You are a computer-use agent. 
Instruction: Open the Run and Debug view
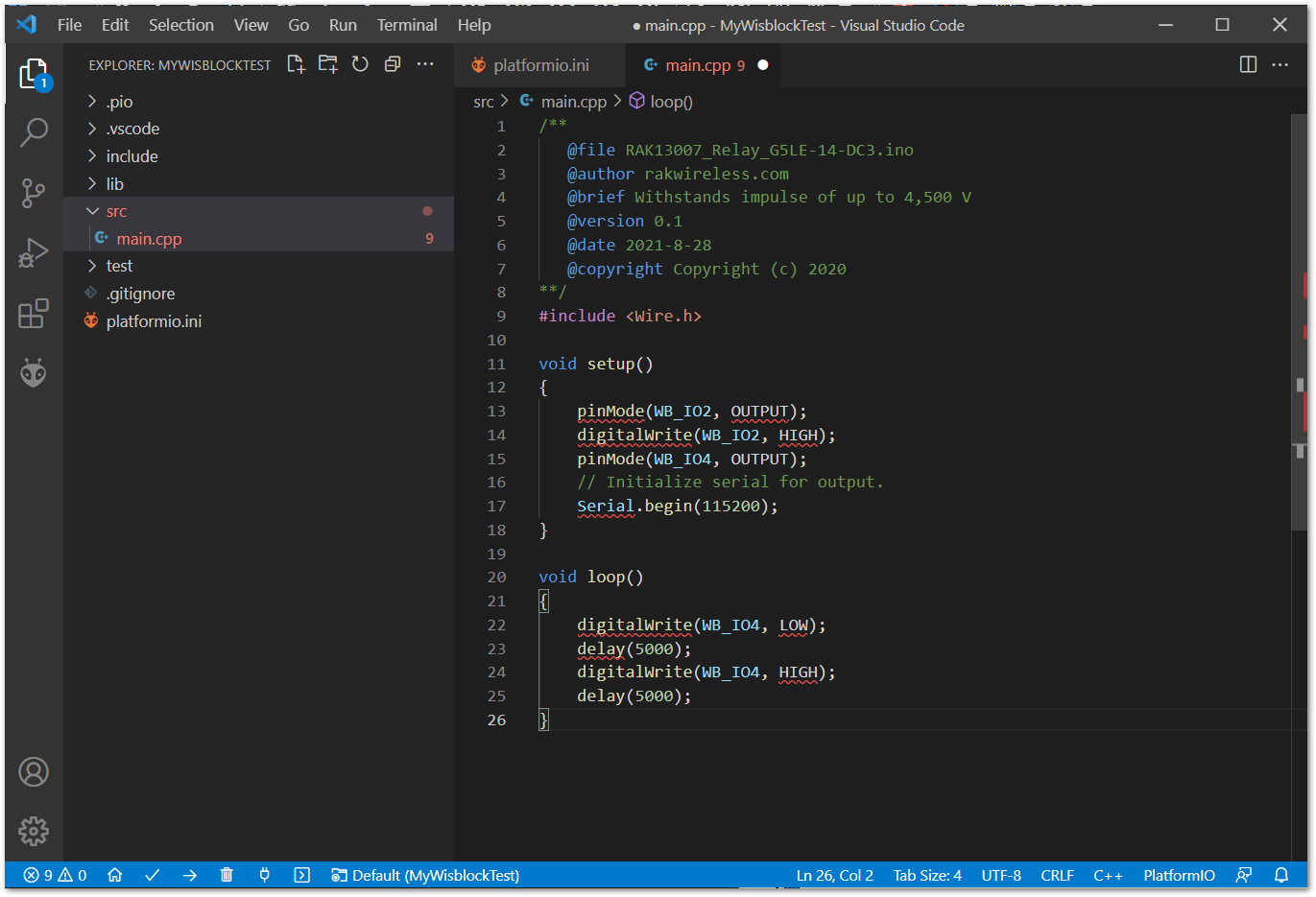tap(34, 253)
